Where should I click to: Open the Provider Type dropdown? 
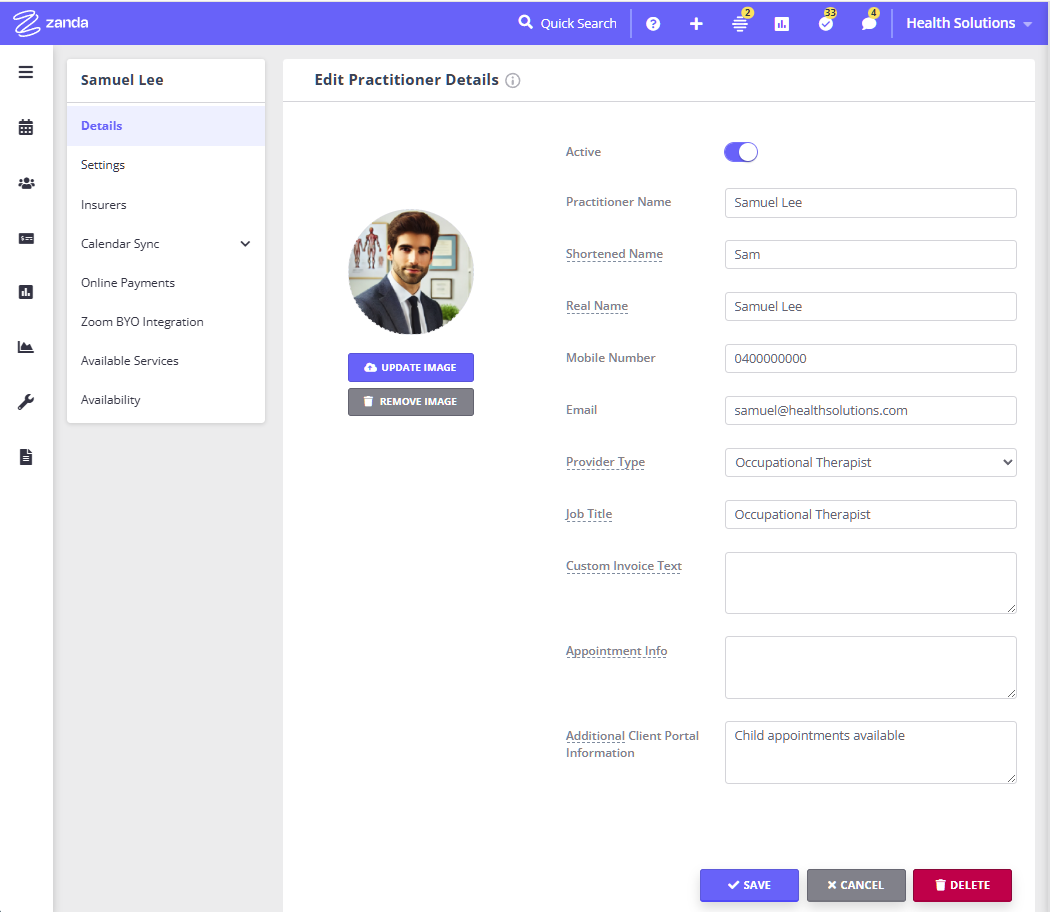point(870,463)
